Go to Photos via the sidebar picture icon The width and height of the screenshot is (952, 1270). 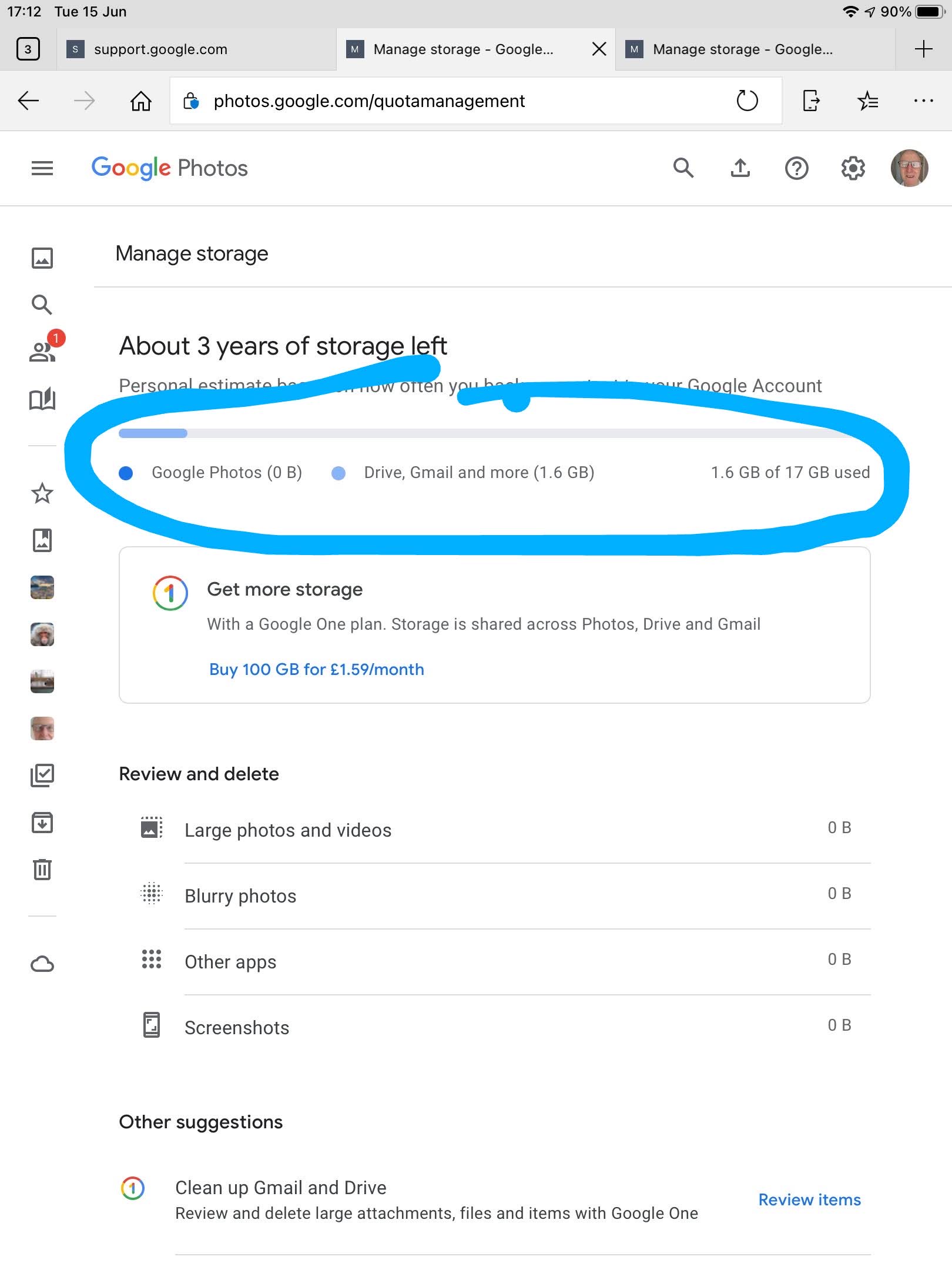(x=42, y=258)
